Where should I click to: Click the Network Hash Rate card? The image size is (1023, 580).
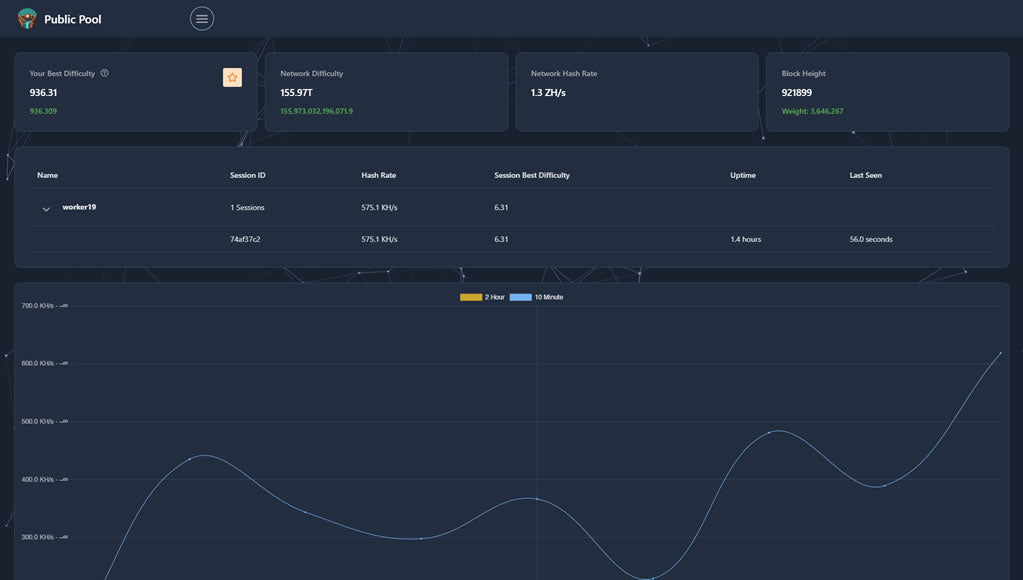click(637, 92)
